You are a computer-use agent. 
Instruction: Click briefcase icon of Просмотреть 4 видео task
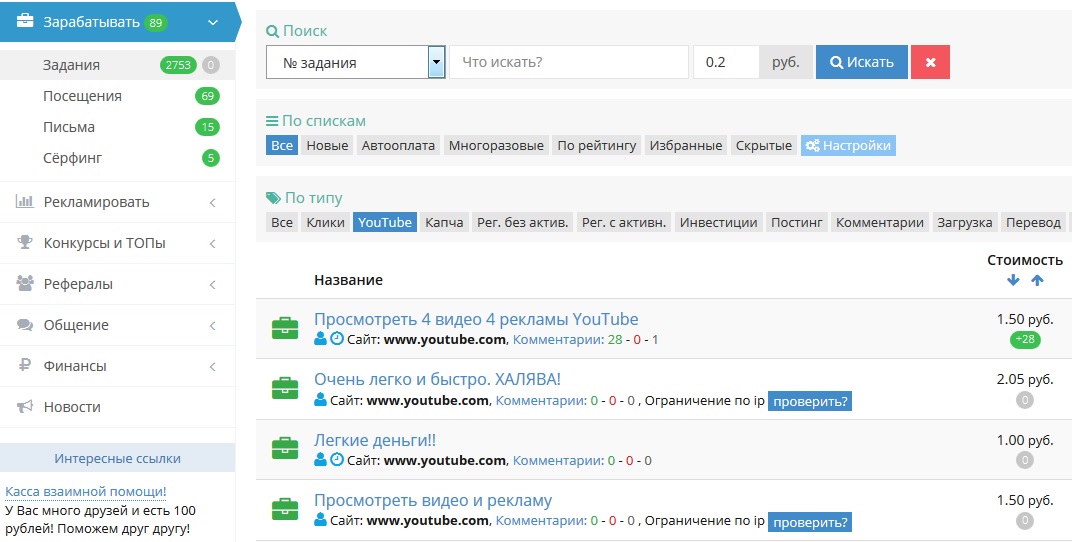[285, 329]
